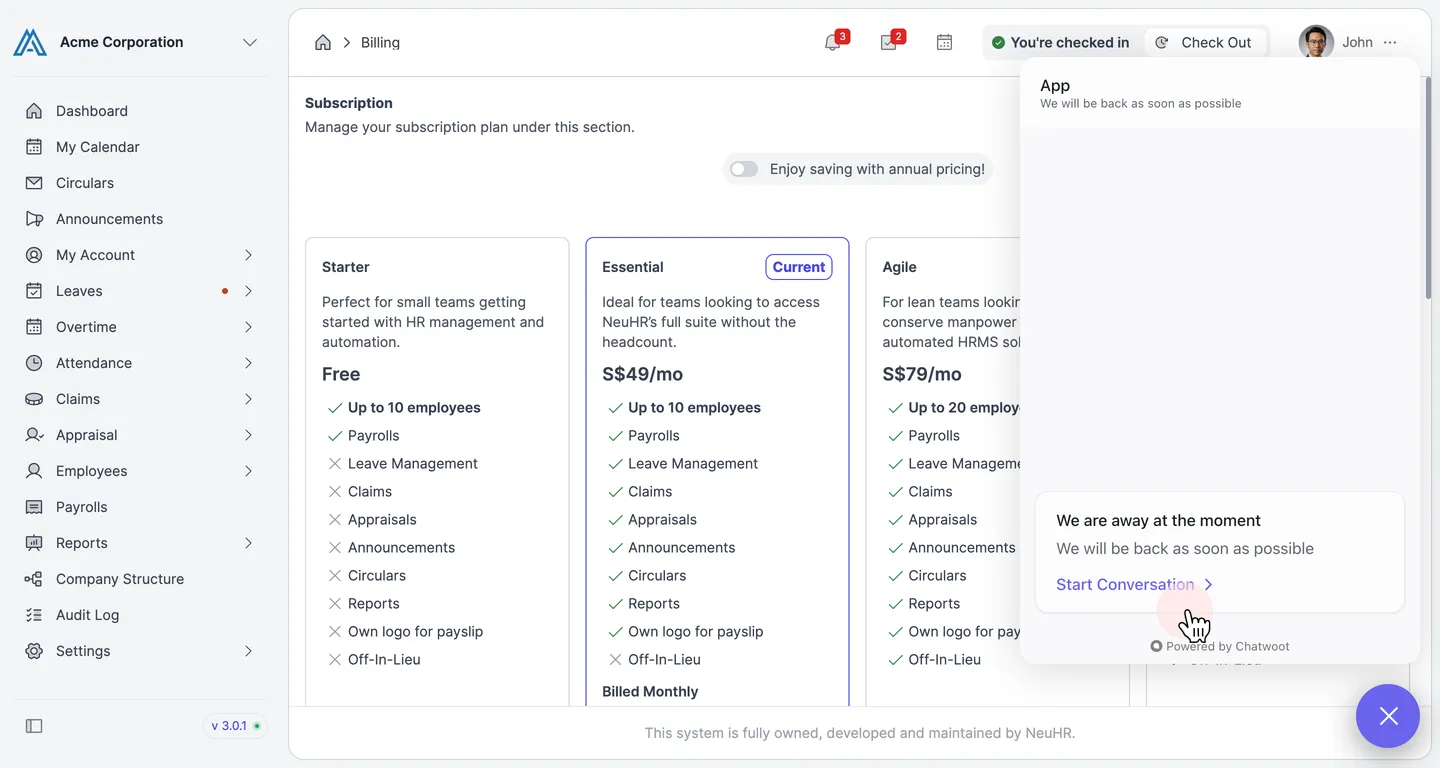The image size is (1440, 768).
Task: Click the Dashboard home icon in sidebar
Action: point(34,111)
